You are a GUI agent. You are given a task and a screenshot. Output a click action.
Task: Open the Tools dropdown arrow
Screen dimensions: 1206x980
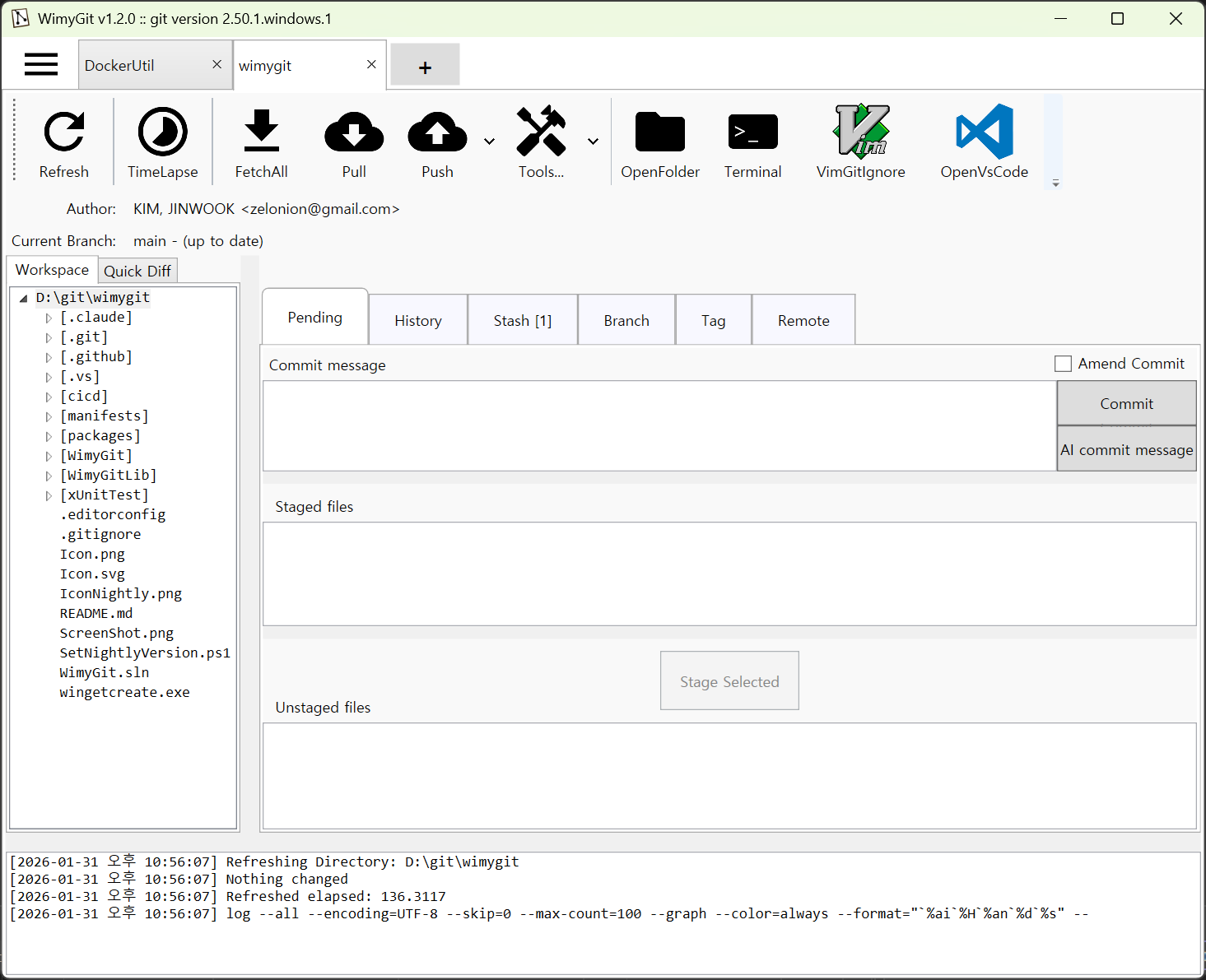(x=593, y=142)
